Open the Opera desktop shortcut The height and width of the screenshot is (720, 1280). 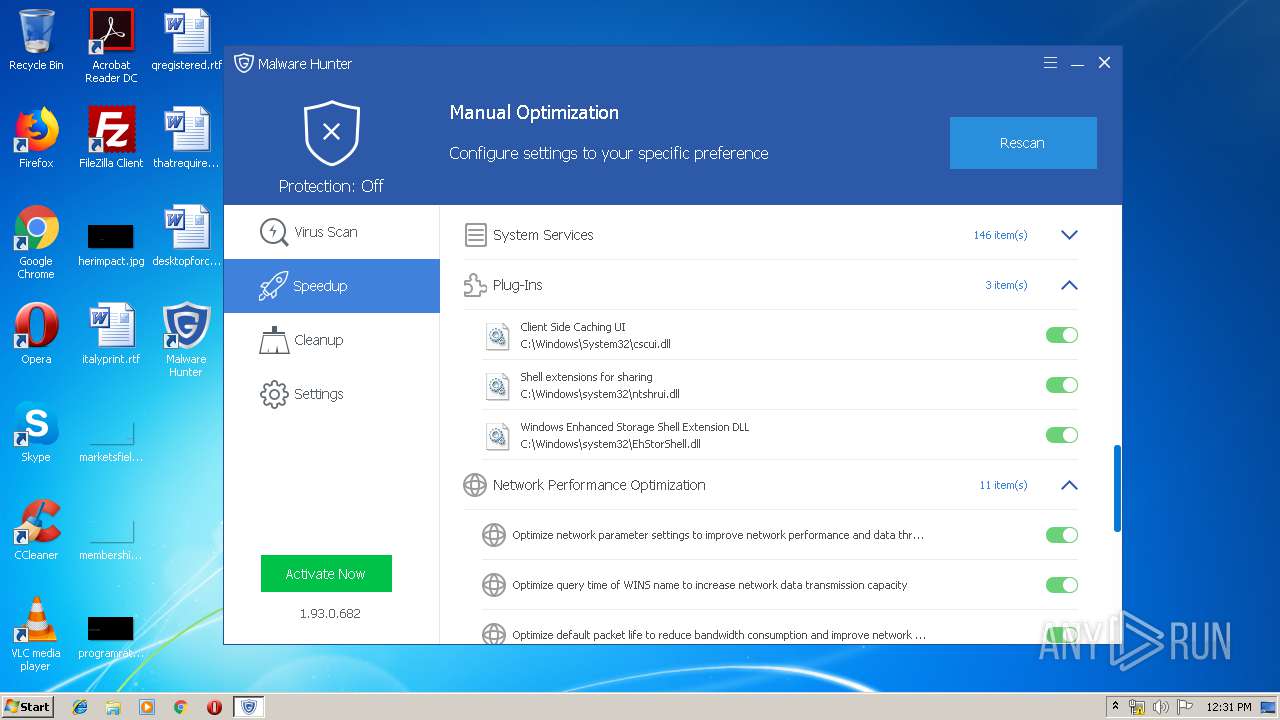tap(36, 335)
